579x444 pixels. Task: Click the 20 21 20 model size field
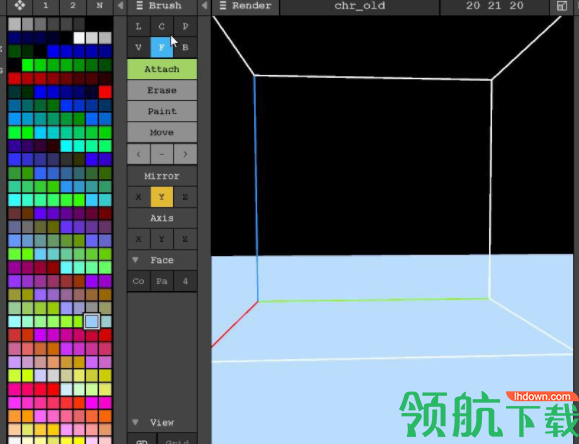point(494,6)
